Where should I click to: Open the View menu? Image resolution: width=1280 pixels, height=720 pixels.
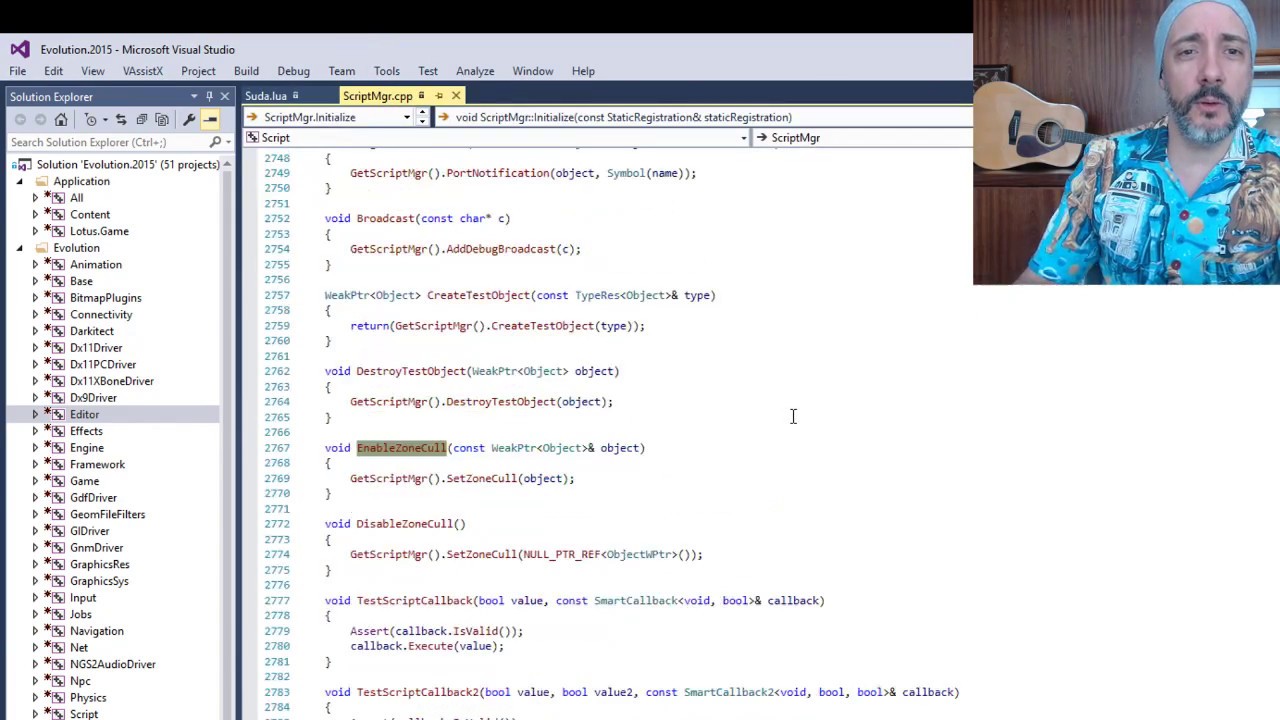coord(92,71)
